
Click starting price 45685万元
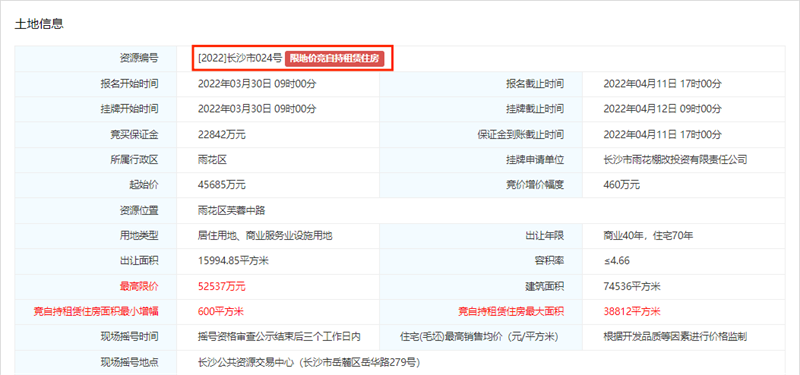click(x=222, y=185)
